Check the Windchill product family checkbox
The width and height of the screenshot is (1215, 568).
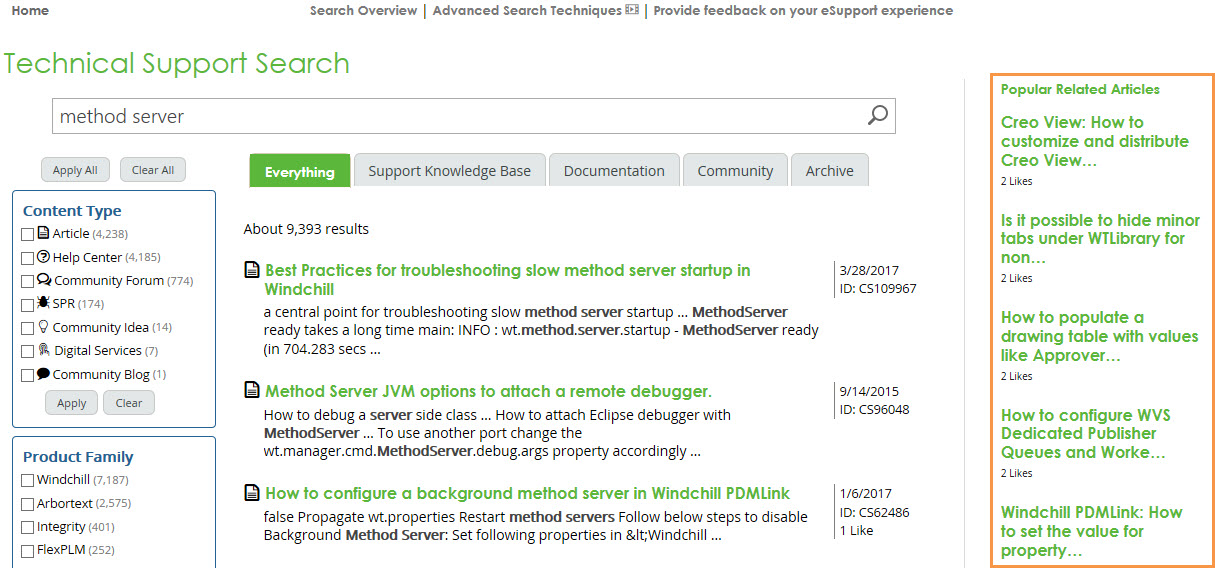tap(28, 480)
